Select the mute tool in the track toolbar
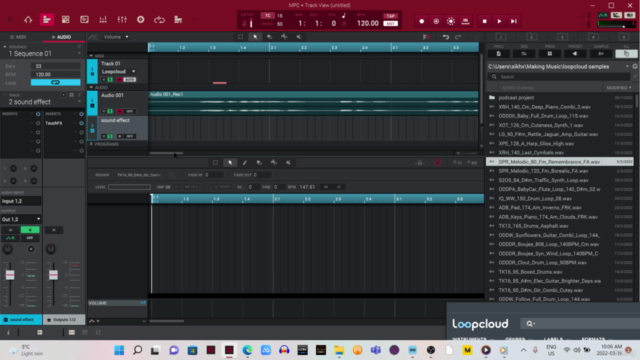Image resolution: width=640 pixels, height=360 pixels. tap(299, 37)
